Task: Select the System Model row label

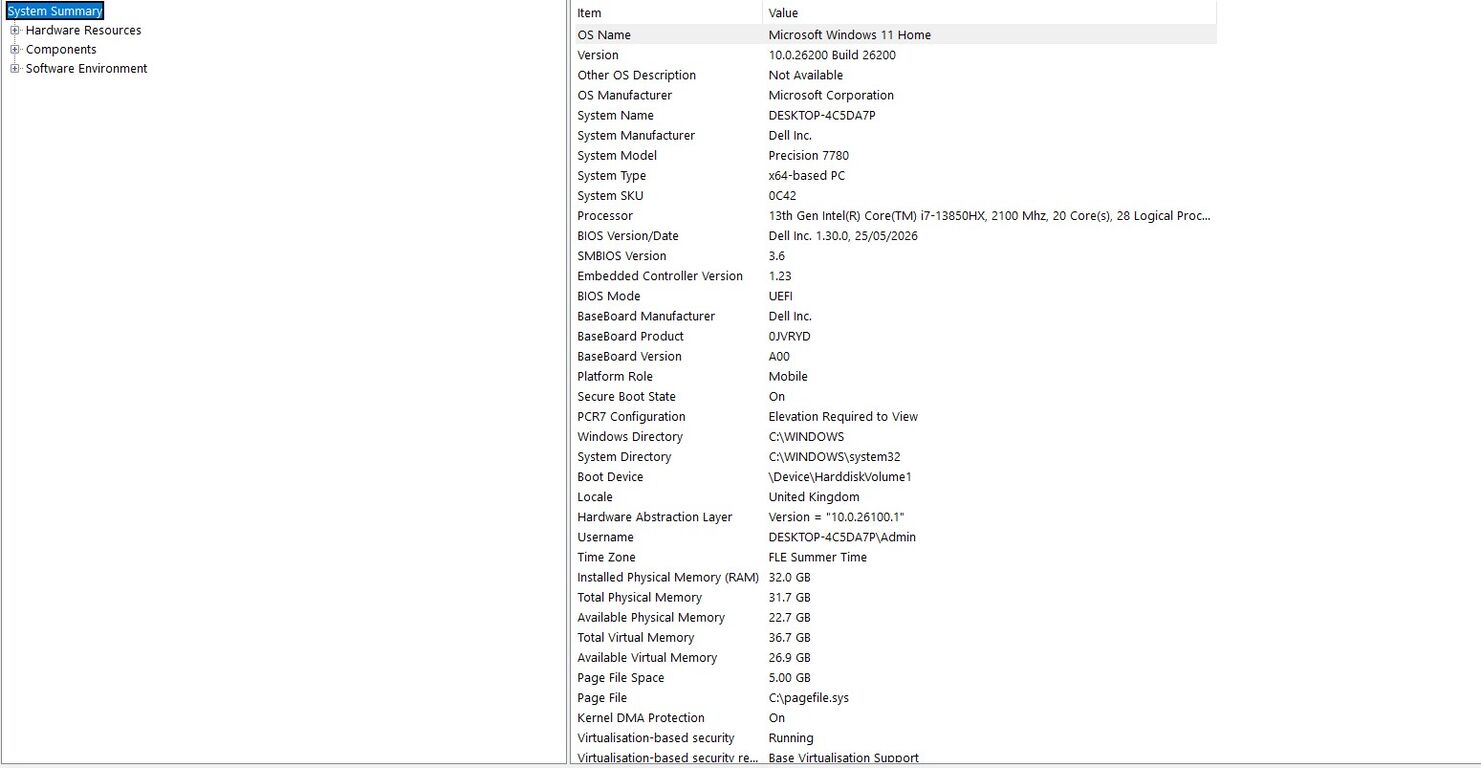Action: (x=617, y=155)
